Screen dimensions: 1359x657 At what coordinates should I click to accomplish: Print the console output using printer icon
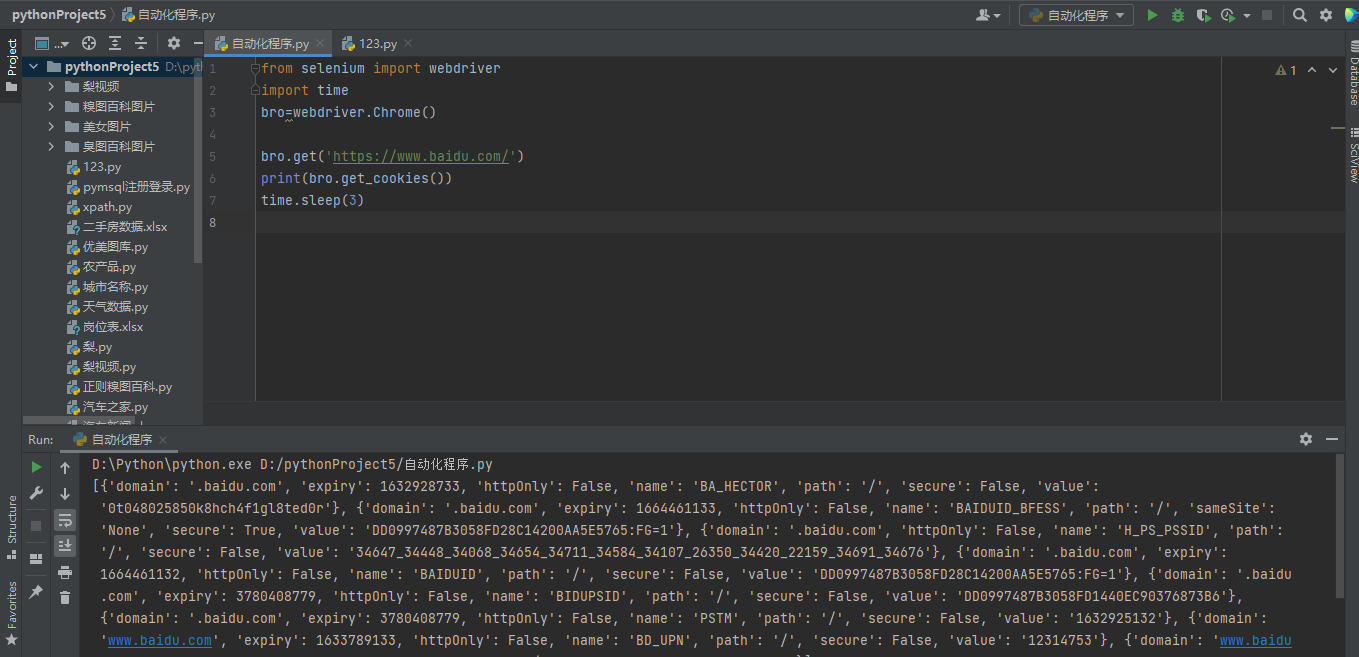click(x=65, y=572)
